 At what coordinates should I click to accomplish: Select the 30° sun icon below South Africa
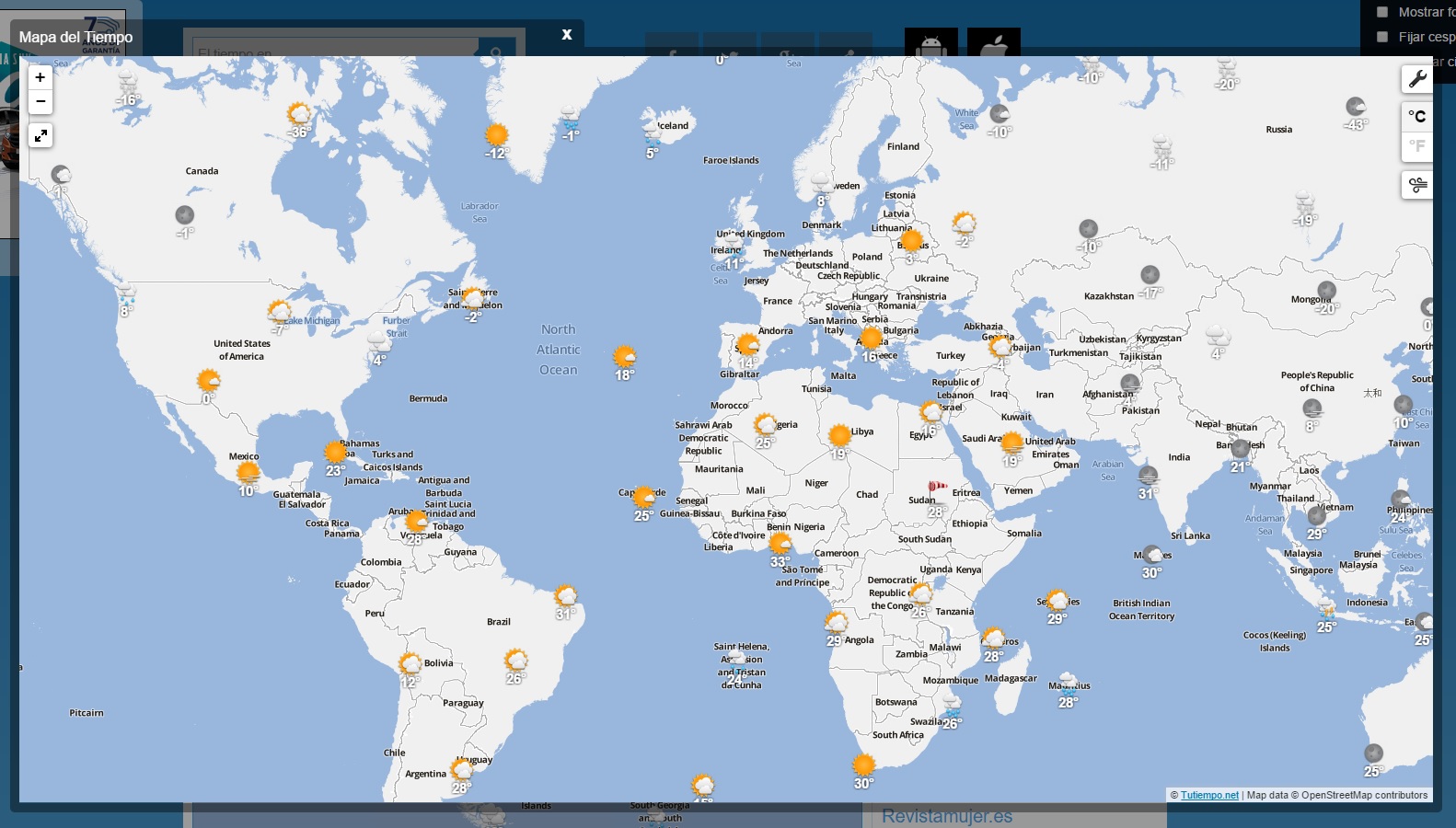coord(863,765)
